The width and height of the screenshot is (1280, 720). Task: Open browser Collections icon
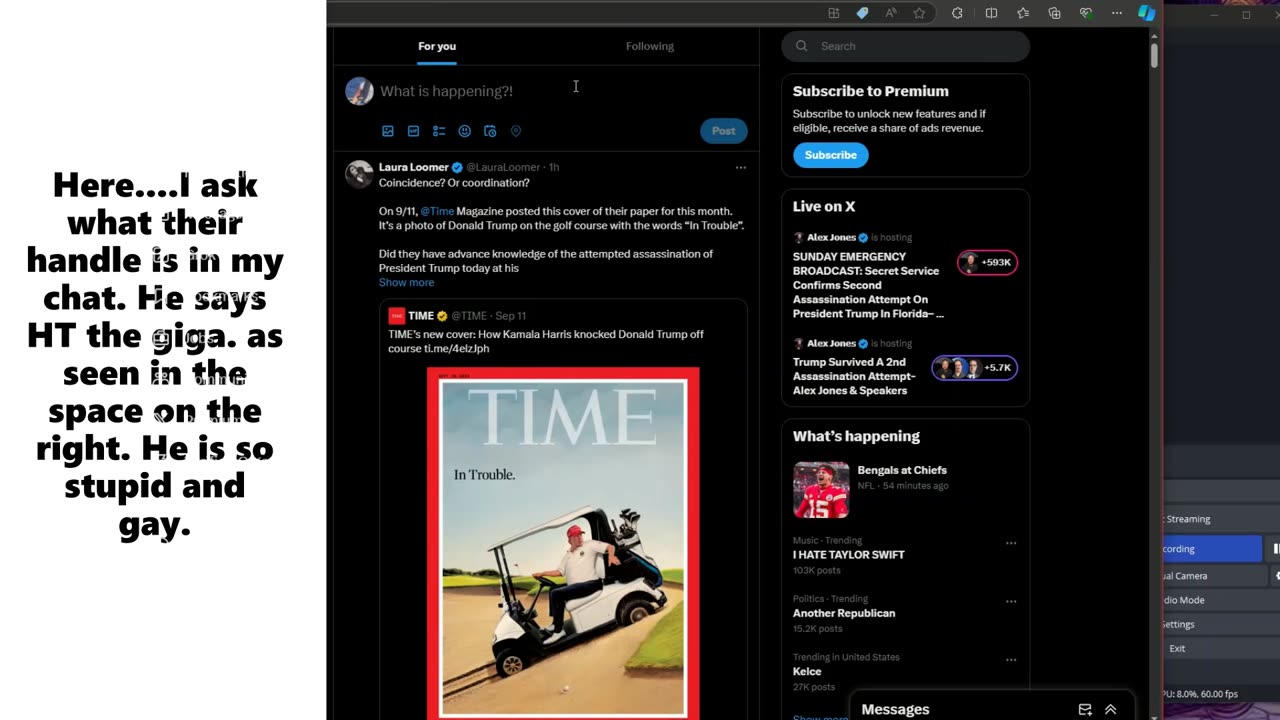click(1054, 13)
